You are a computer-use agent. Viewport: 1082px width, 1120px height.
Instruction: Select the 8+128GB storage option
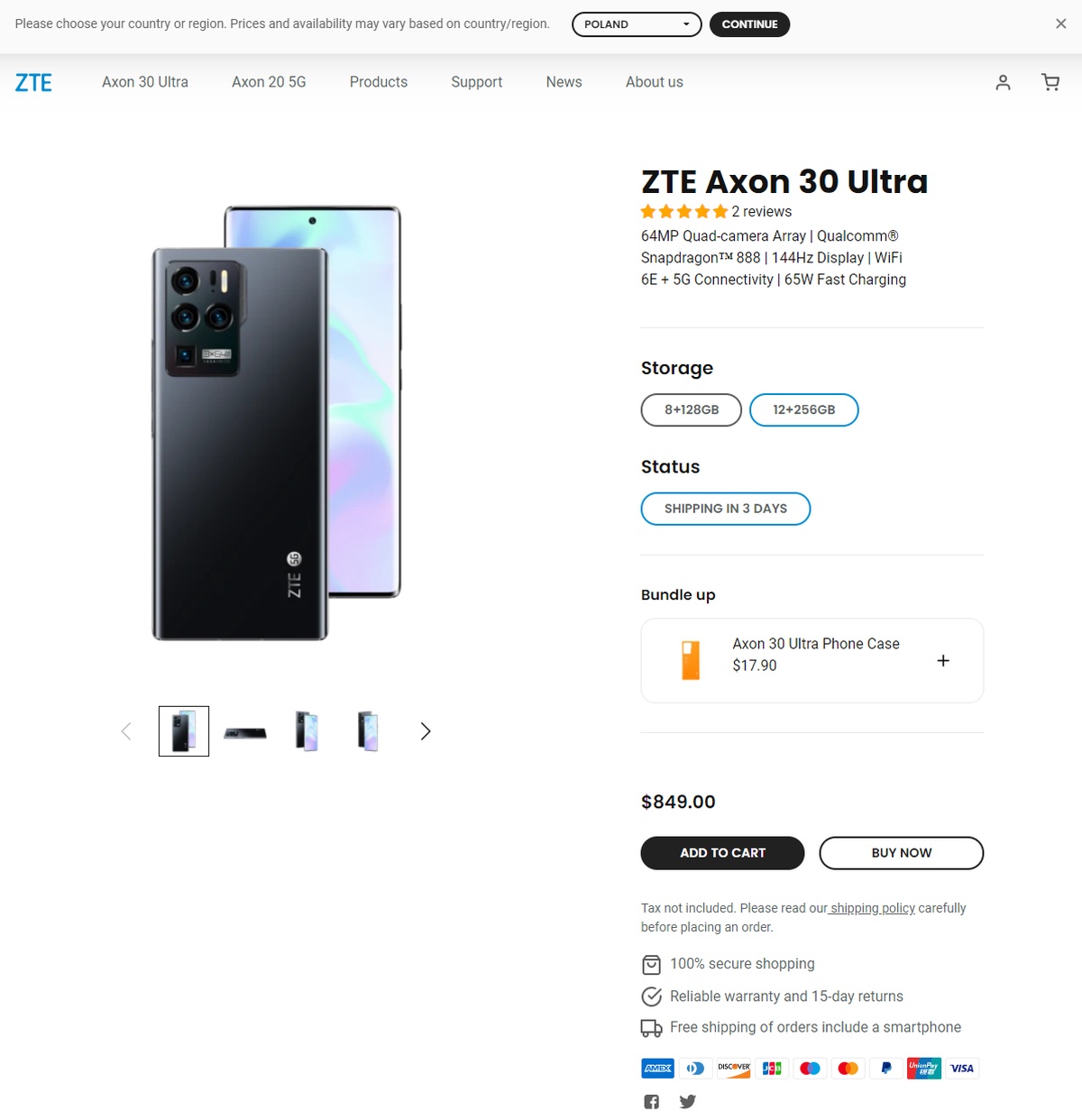[692, 409]
